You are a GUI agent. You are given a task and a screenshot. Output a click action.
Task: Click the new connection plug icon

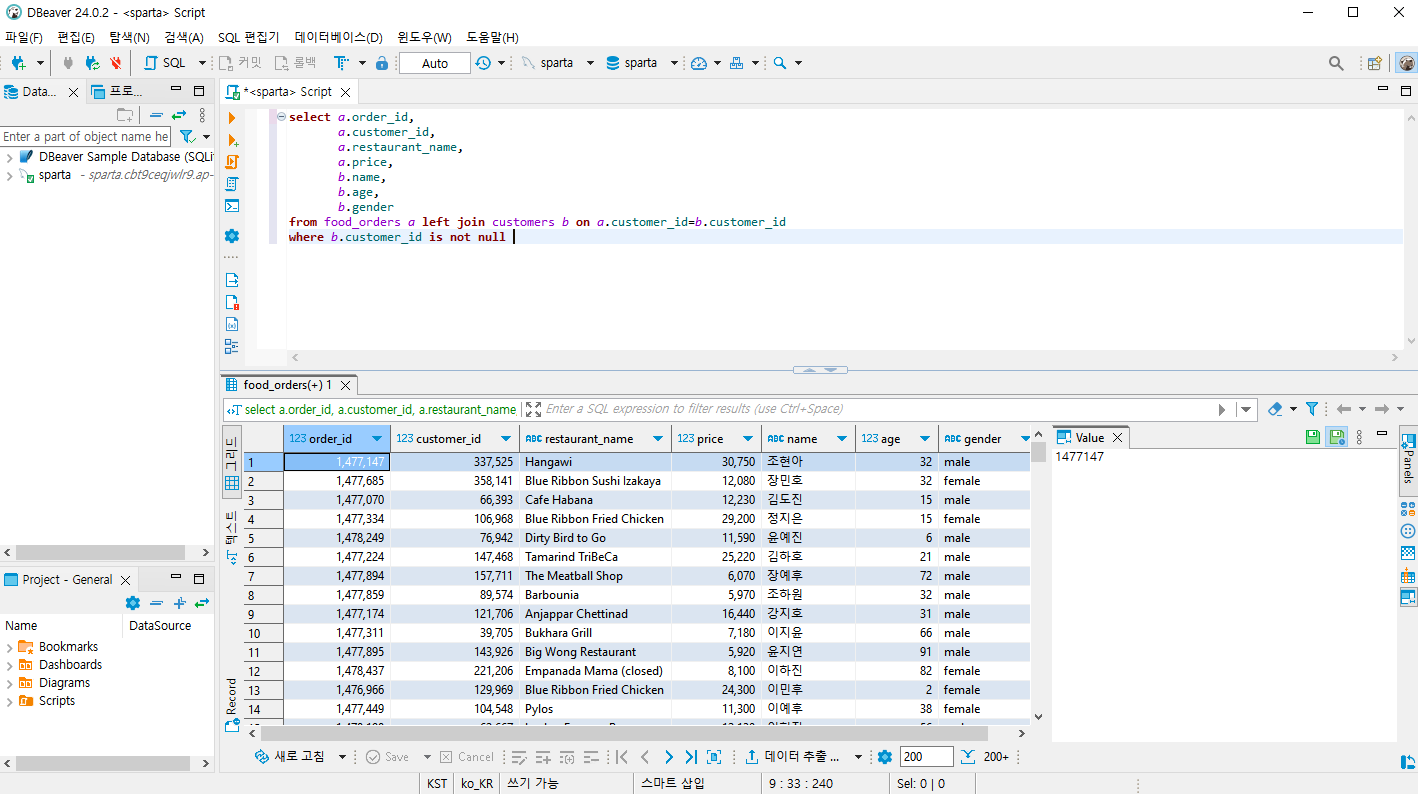click(18, 63)
